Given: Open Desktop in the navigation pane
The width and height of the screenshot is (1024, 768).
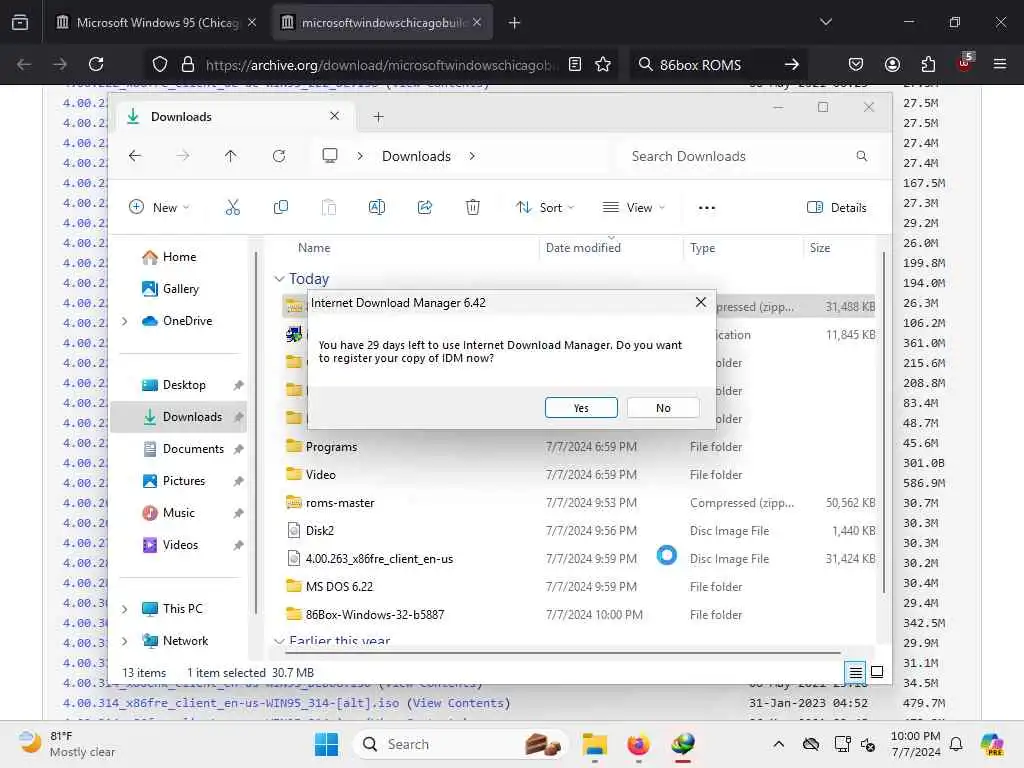Looking at the screenshot, I should [182, 385].
